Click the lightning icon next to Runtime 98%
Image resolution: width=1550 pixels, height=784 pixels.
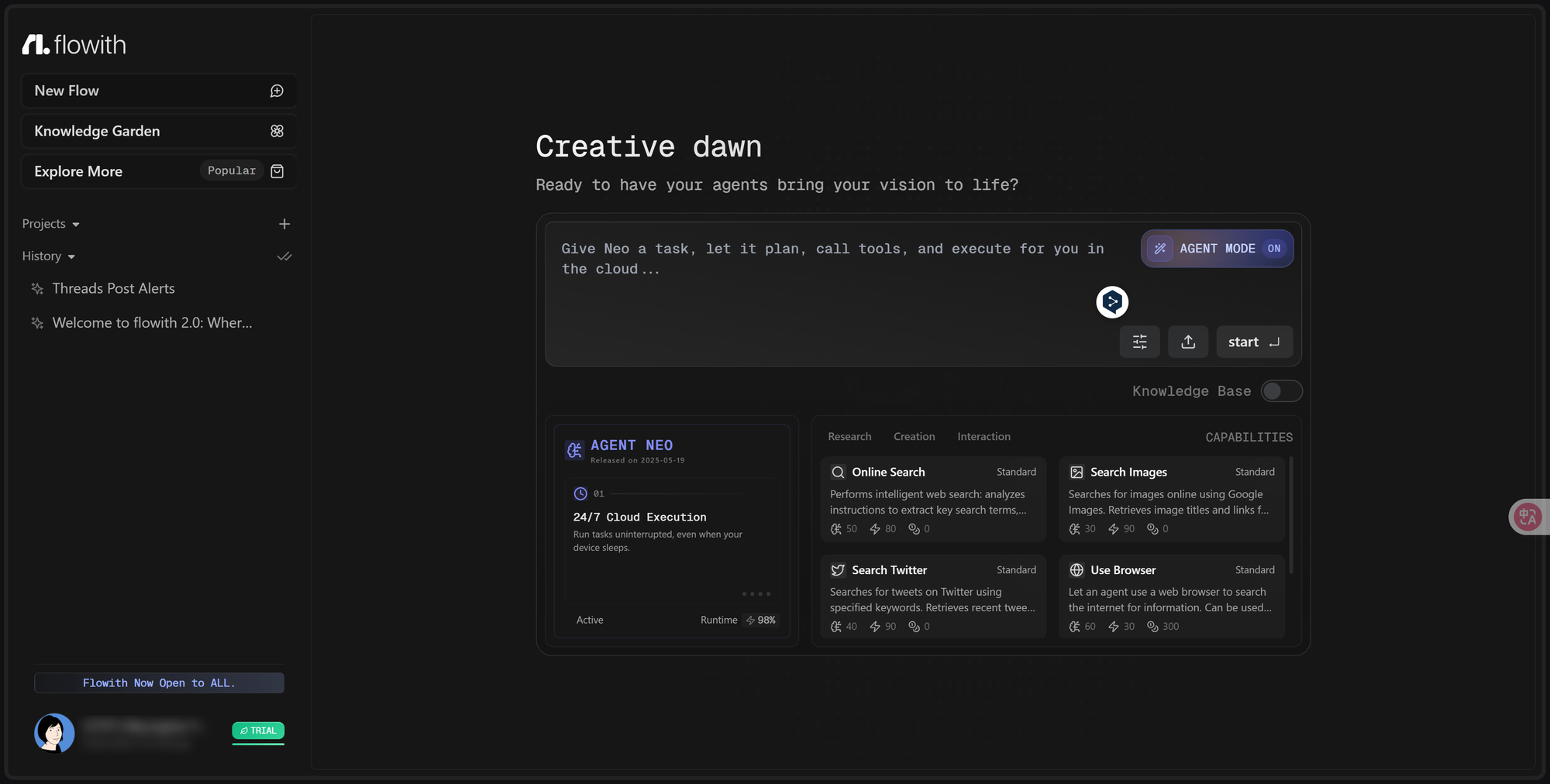(750, 621)
